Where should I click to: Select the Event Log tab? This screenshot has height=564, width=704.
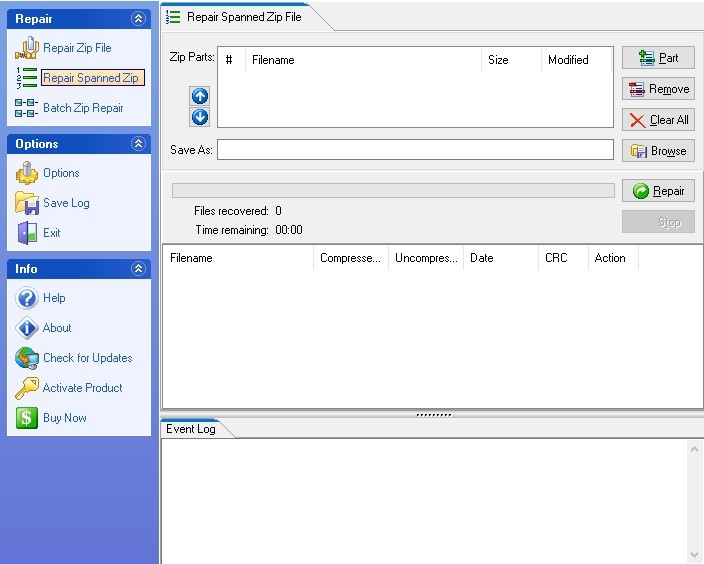191,429
